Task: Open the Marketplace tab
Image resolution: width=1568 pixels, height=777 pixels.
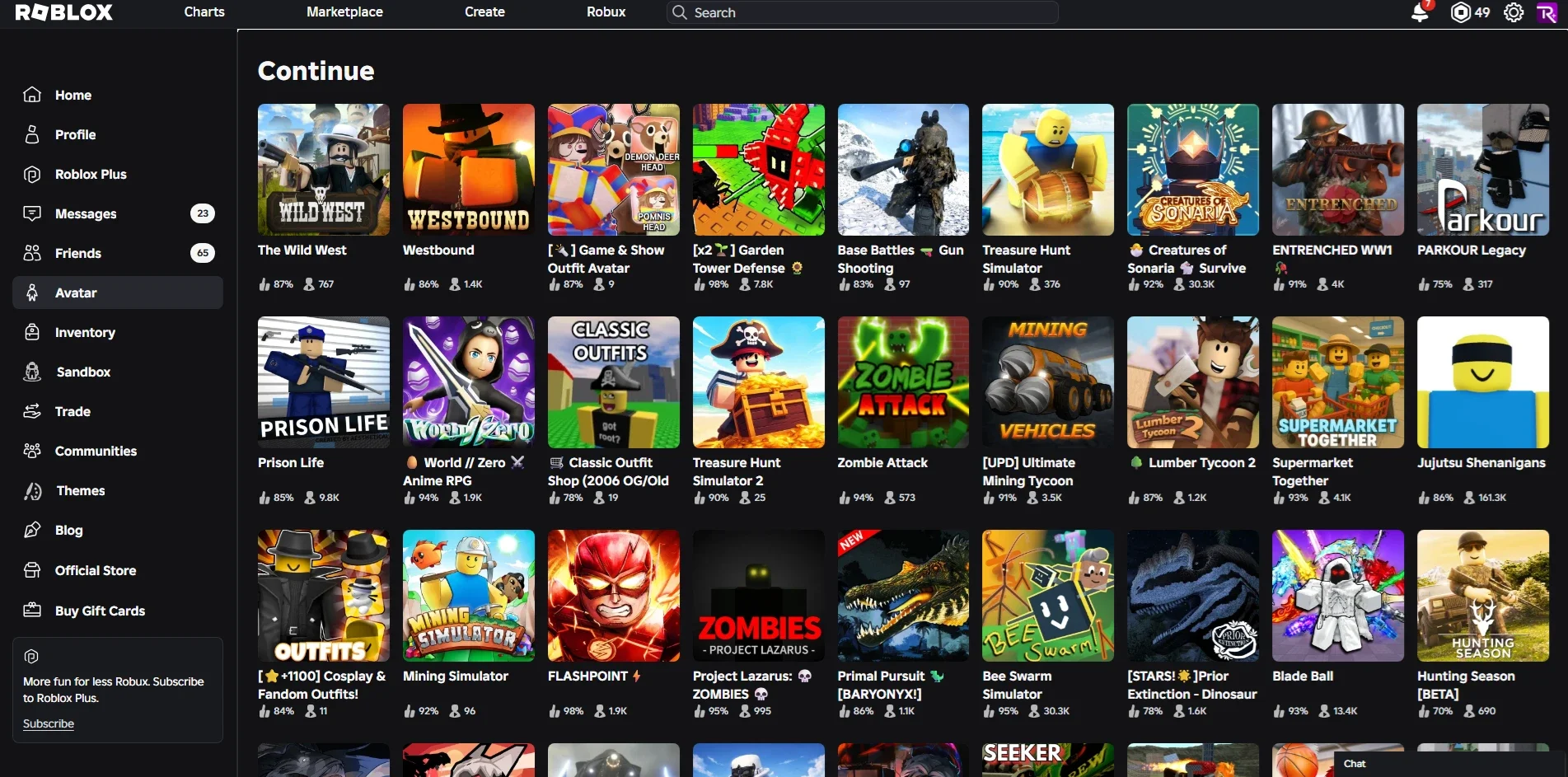Action: coord(344,12)
